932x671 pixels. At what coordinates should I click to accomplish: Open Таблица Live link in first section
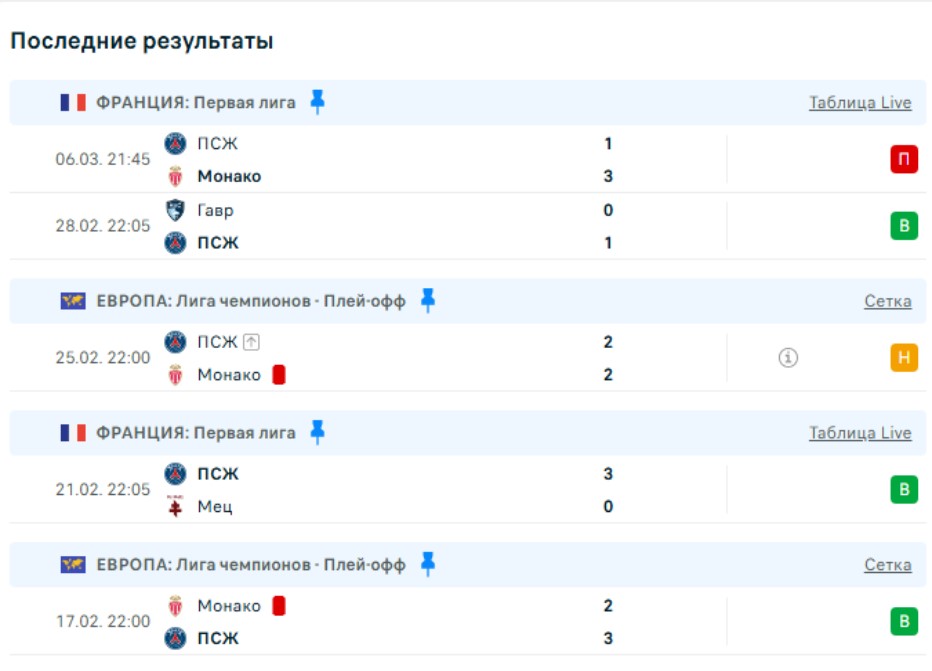click(x=860, y=102)
